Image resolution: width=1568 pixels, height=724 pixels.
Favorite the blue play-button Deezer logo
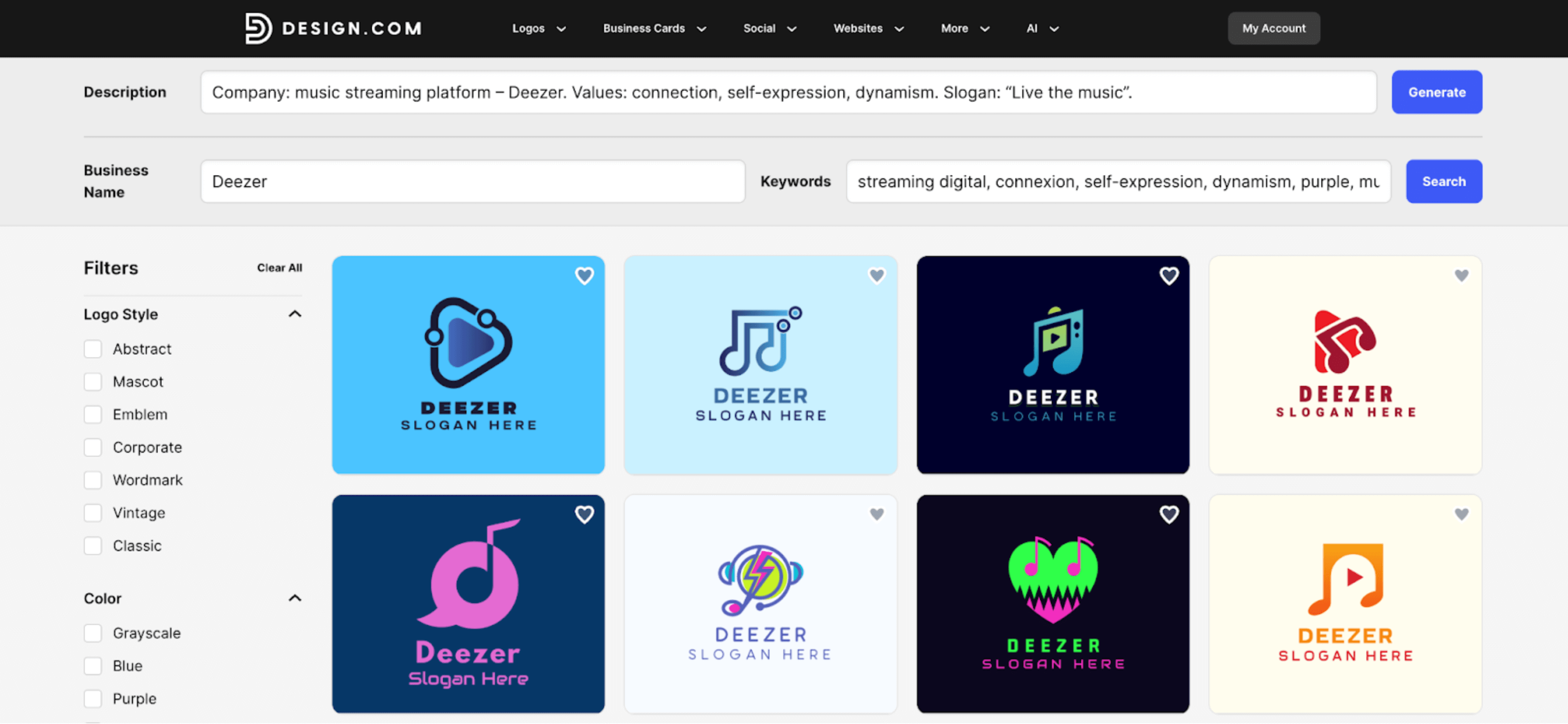coord(584,276)
